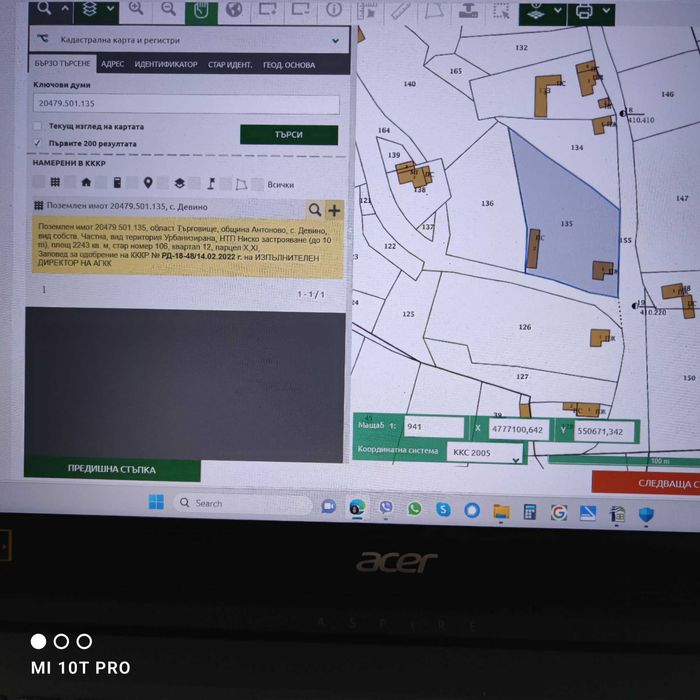Click the X coordinate field
Image resolution: width=700 pixels, height=700 pixels.
click(518, 429)
